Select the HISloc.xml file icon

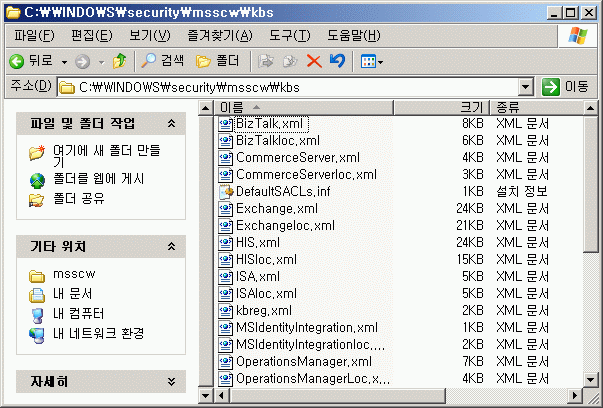click(x=225, y=260)
